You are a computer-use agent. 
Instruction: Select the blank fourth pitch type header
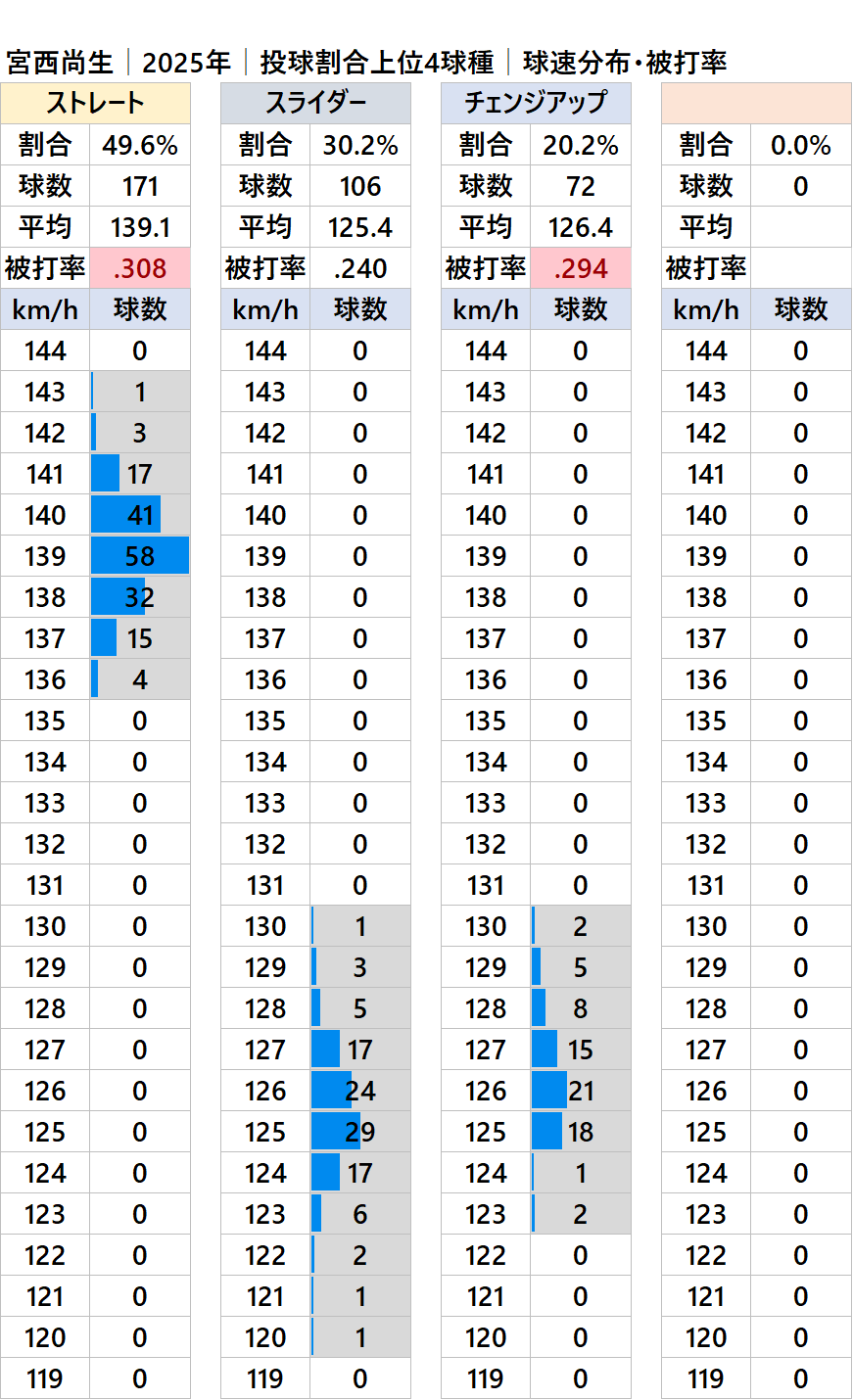pyautogui.click(x=756, y=103)
